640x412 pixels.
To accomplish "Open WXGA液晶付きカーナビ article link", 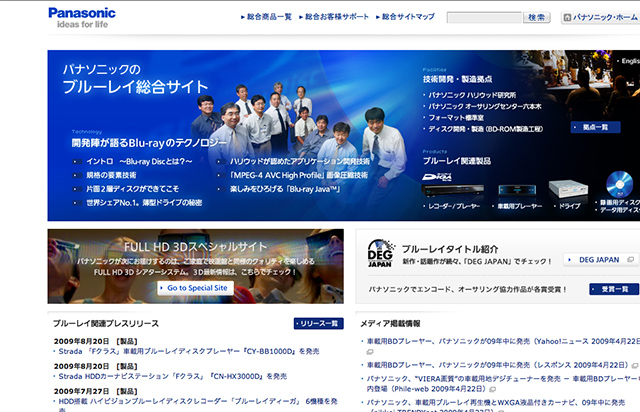I will (494, 405).
